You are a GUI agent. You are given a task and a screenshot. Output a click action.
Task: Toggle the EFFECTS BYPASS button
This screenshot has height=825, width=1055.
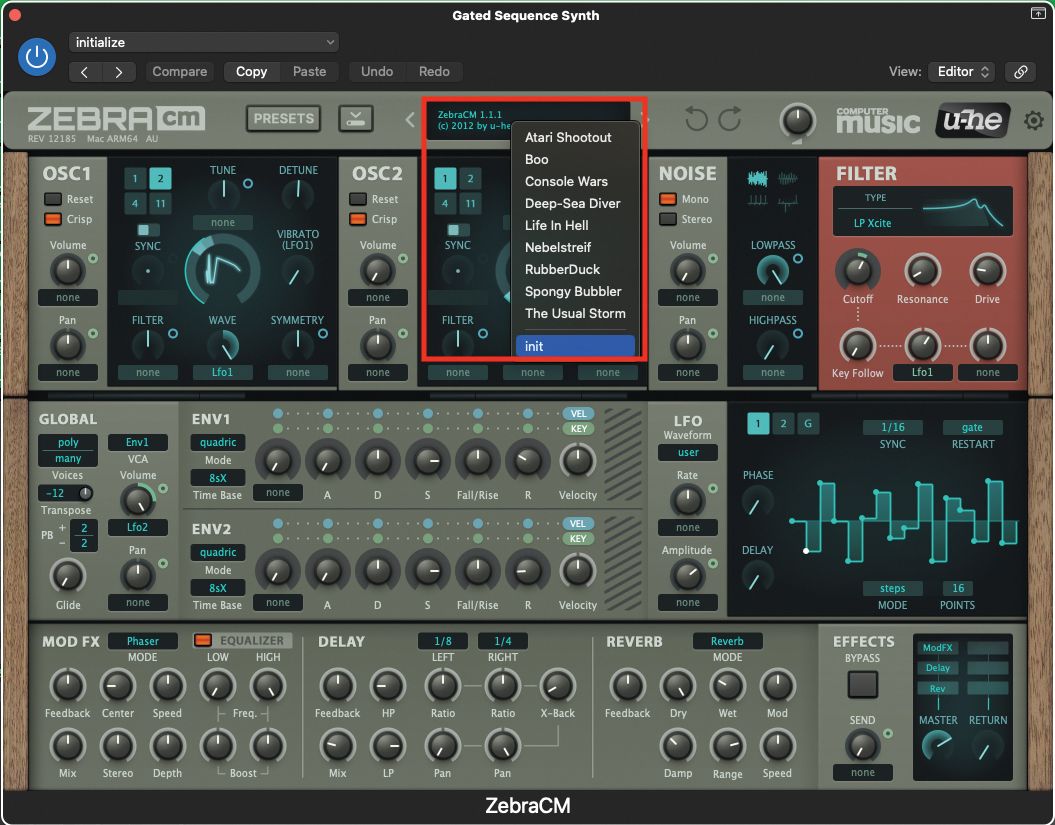click(860, 683)
